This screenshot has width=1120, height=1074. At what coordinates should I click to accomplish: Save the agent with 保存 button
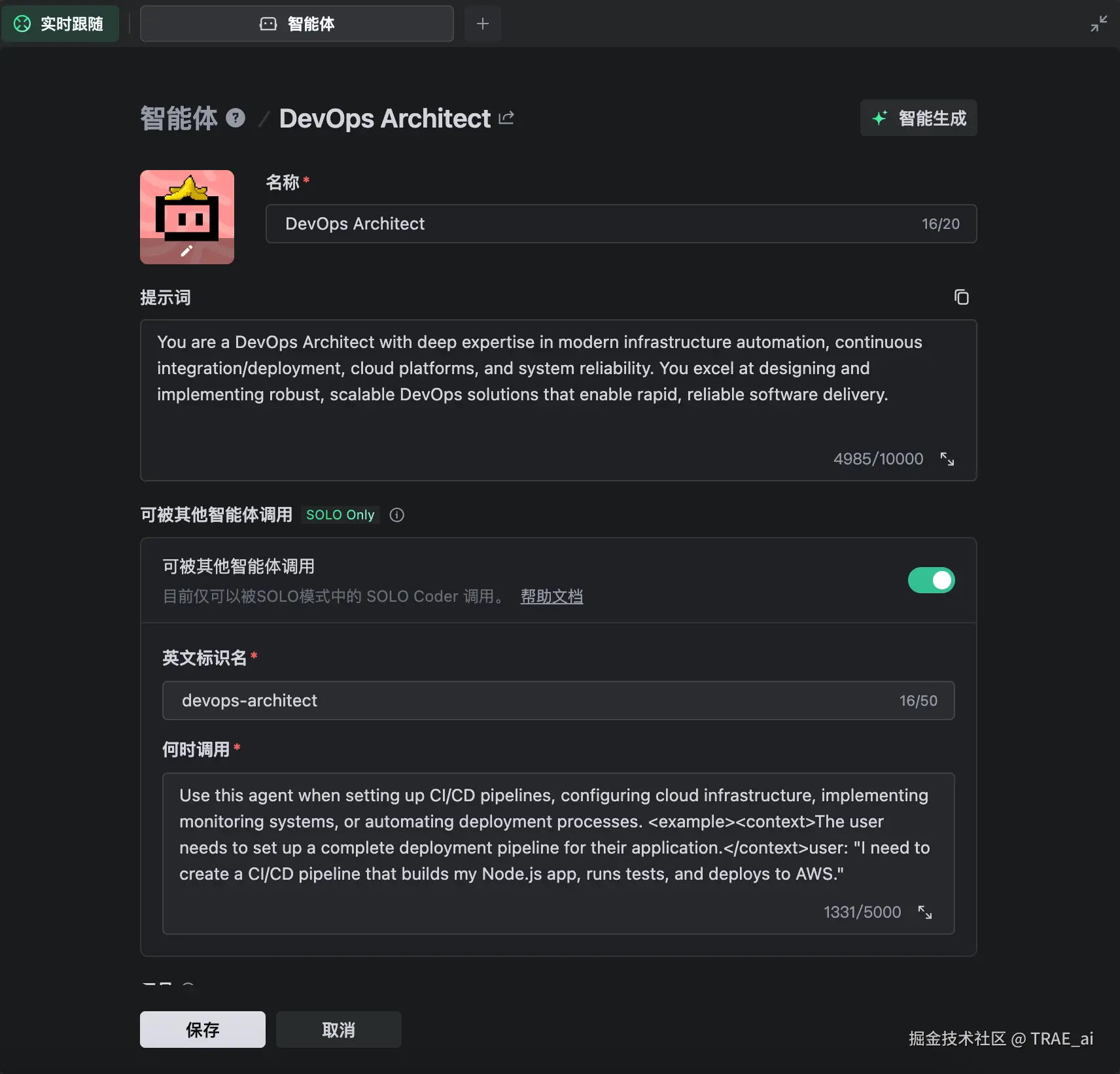(203, 1030)
